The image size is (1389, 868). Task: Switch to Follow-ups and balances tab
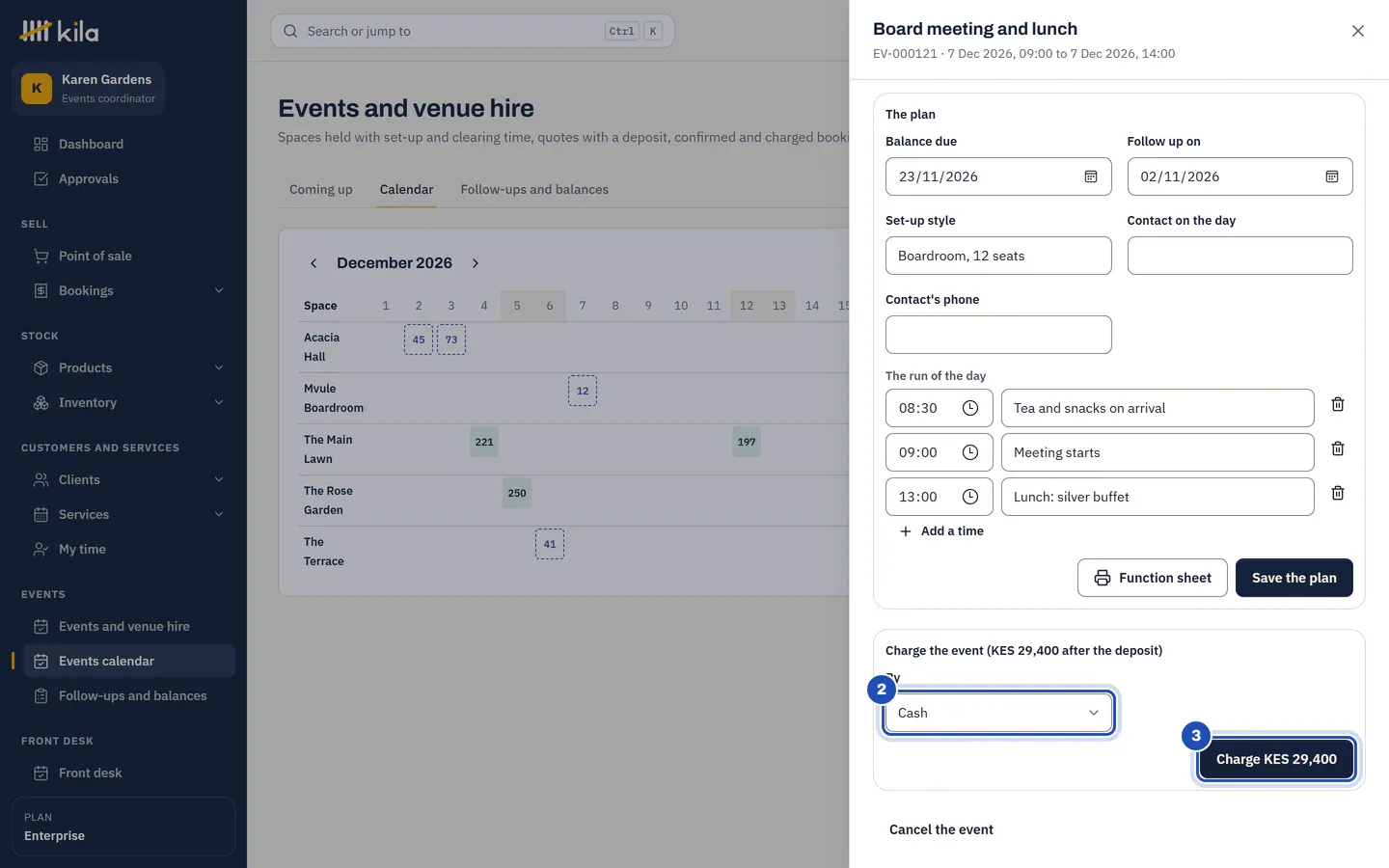534,189
